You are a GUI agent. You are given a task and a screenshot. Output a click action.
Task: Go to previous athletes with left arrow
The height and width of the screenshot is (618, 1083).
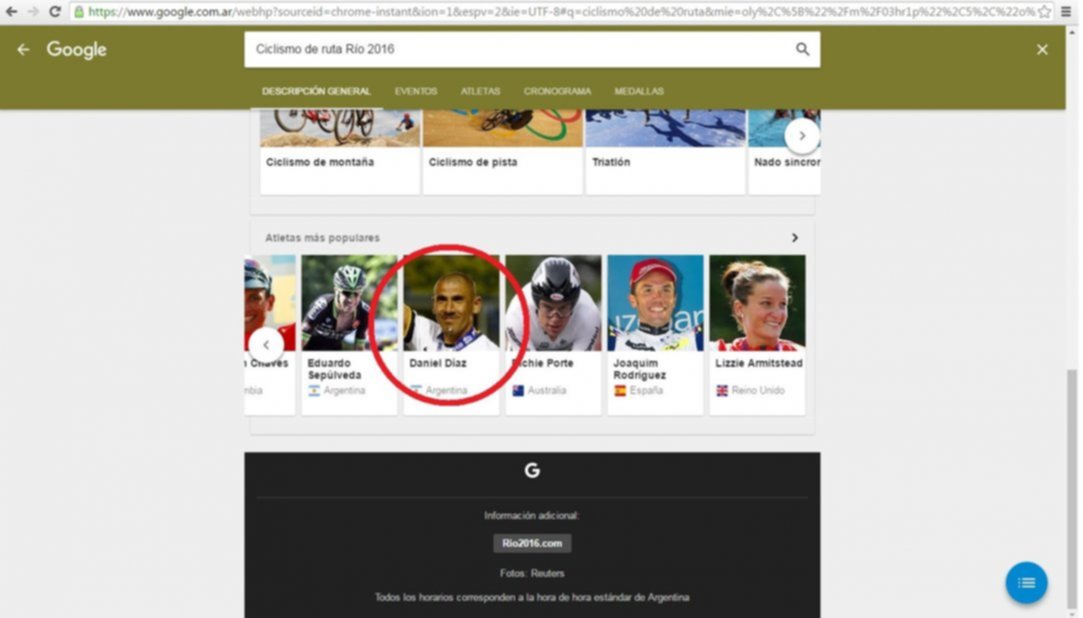(x=266, y=345)
